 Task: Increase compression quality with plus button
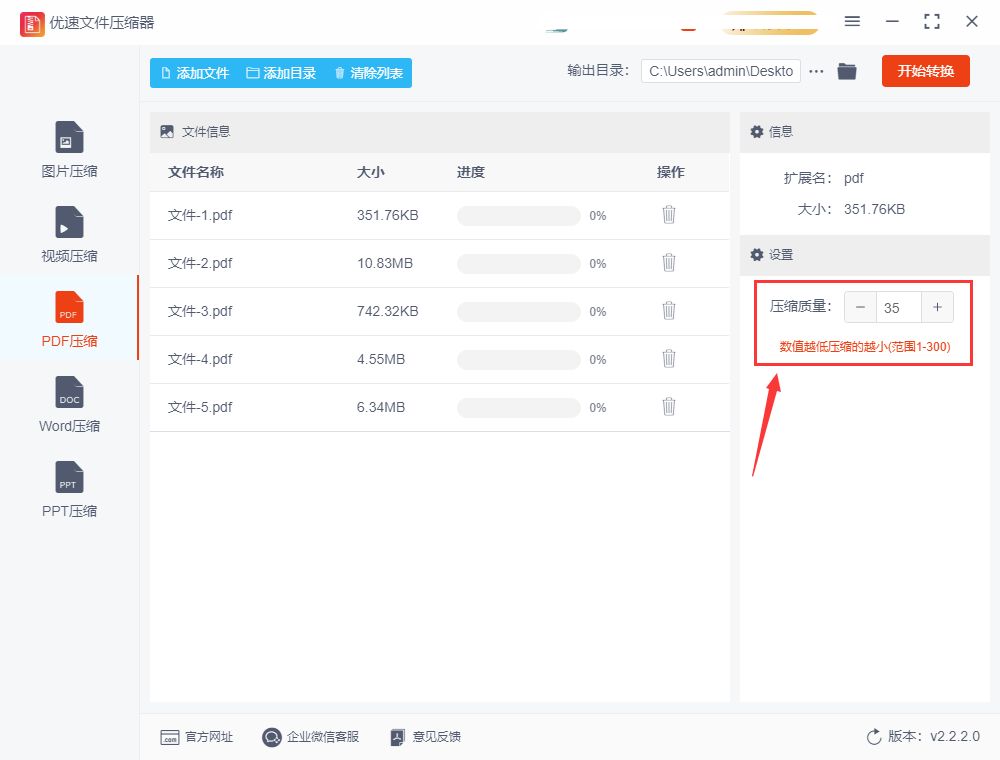coord(938,307)
